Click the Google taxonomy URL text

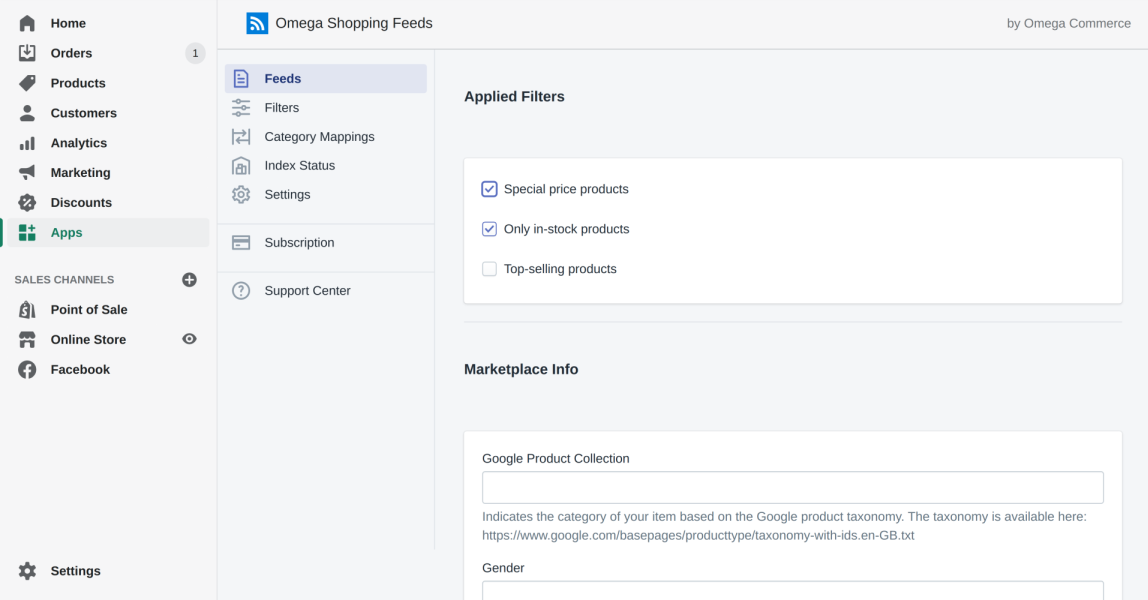tap(698, 536)
